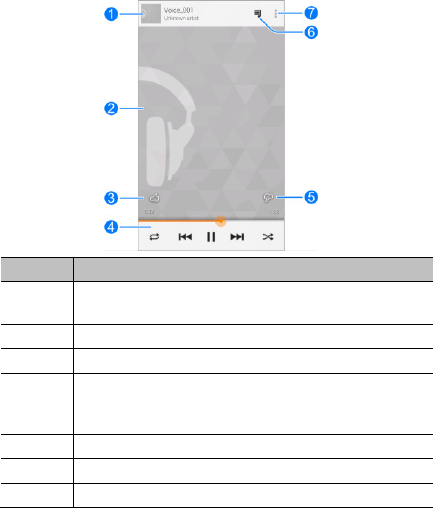
Task: Click the blue callout circle numbered 1
Action: click(111, 14)
